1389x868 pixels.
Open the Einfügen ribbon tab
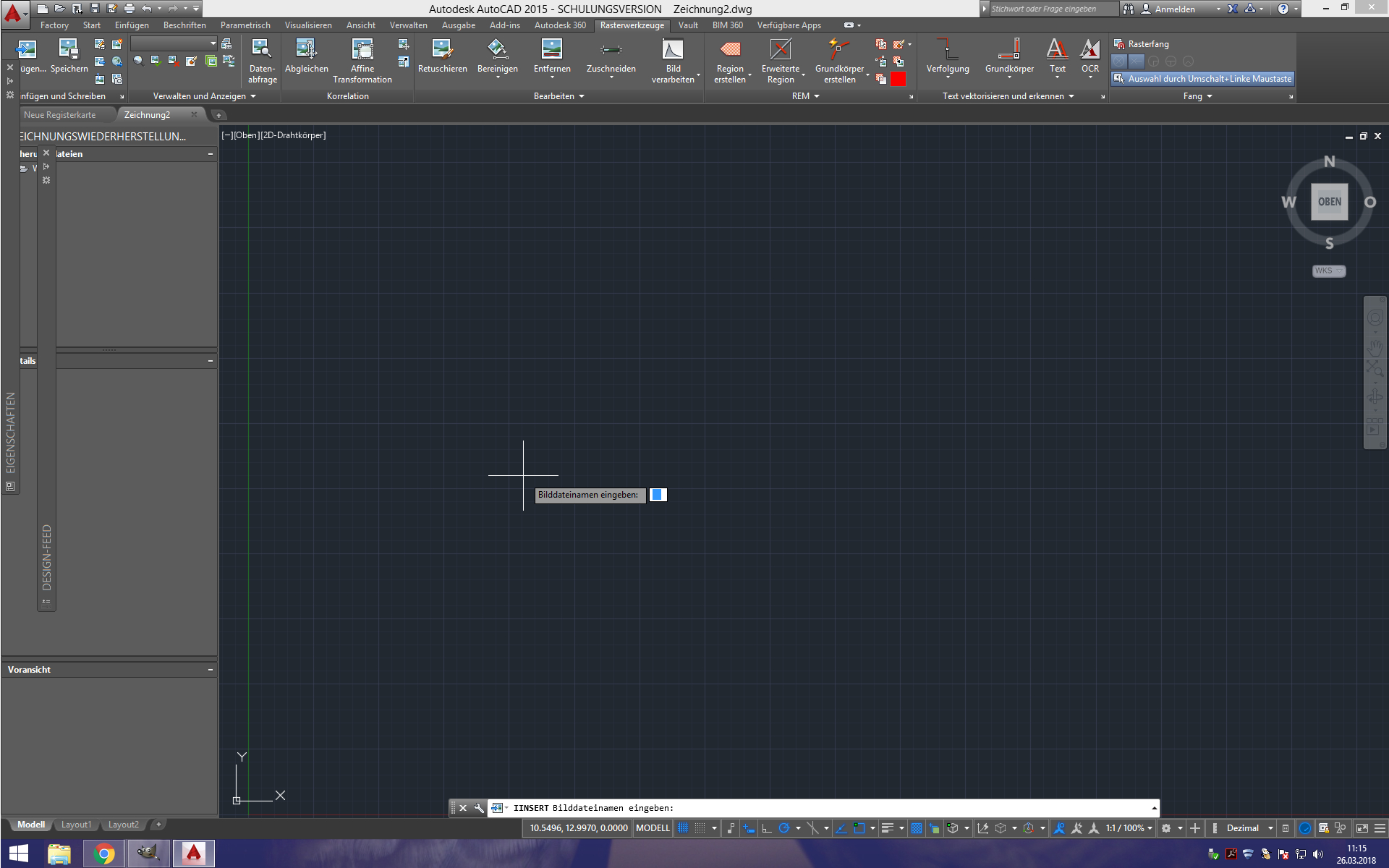pos(132,25)
